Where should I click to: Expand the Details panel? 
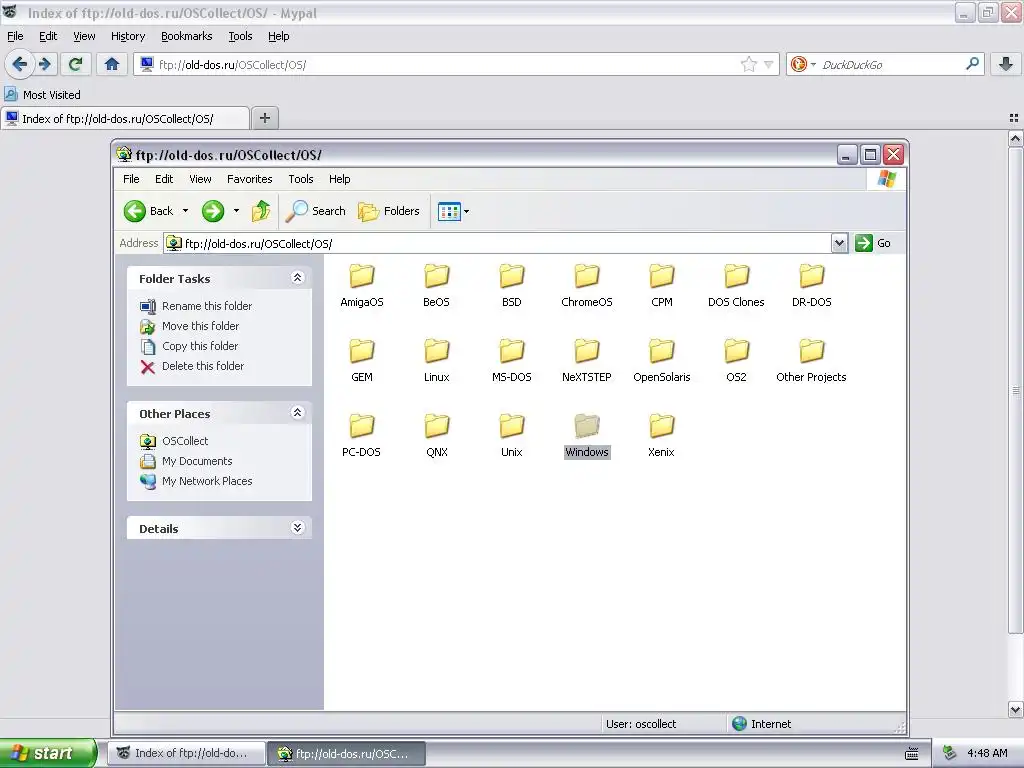pos(297,528)
